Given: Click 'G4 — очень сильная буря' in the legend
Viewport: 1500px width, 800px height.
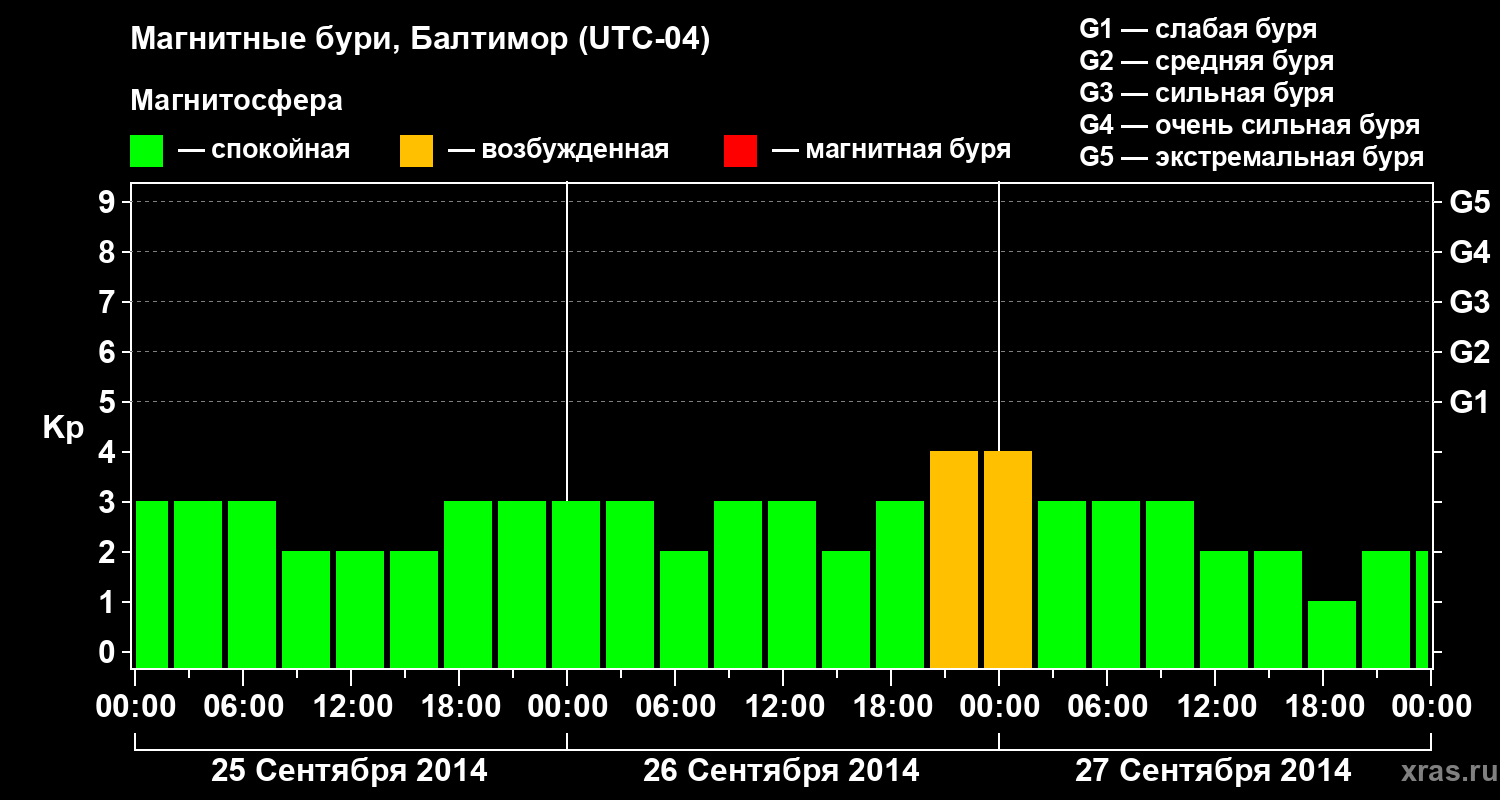Looking at the screenshot, I should point(1249,125).
